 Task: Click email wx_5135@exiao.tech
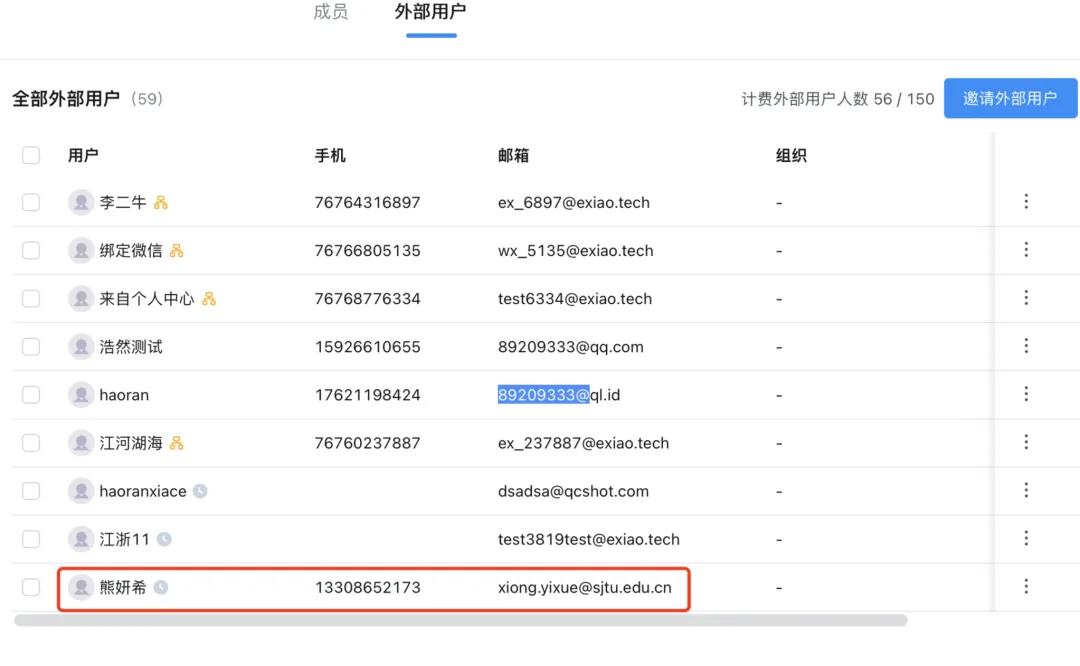576,251
